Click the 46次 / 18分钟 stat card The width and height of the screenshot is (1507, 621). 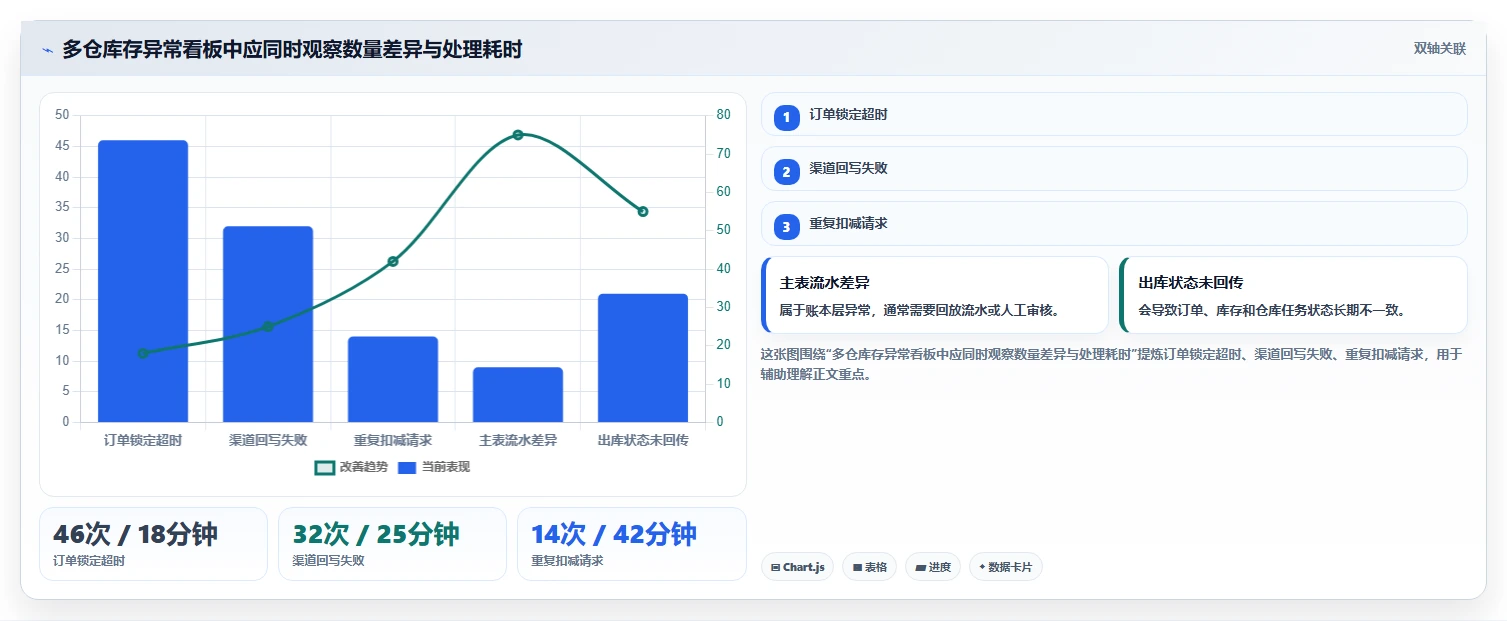click(153, 544)
